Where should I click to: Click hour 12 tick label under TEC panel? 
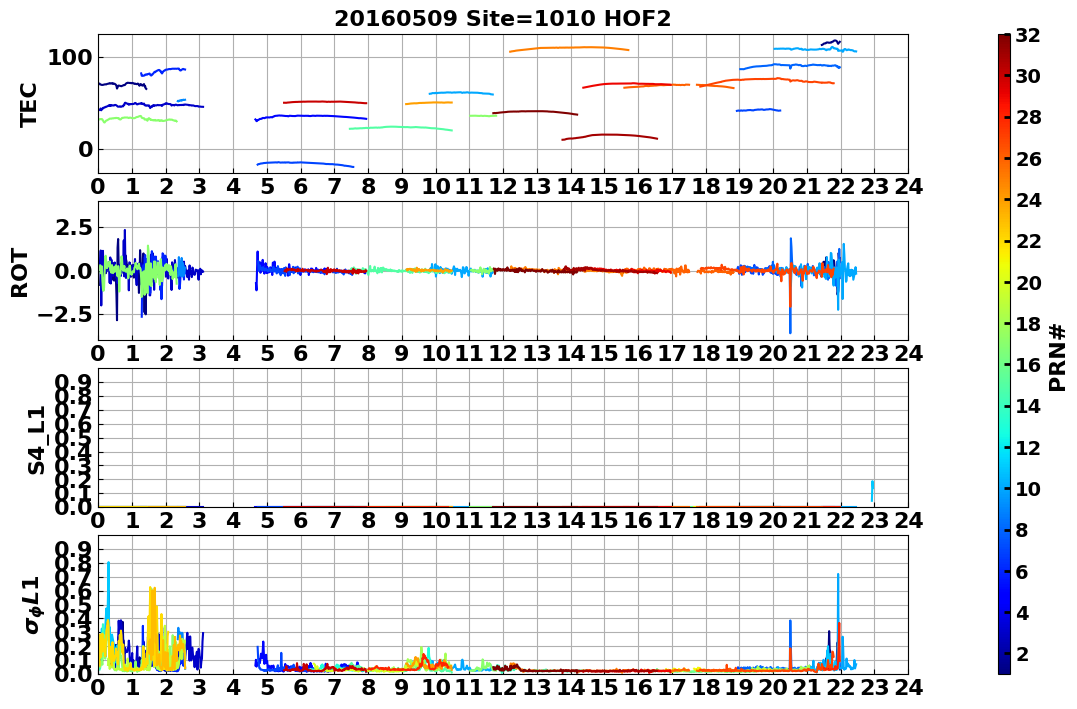tap(503, 186)
